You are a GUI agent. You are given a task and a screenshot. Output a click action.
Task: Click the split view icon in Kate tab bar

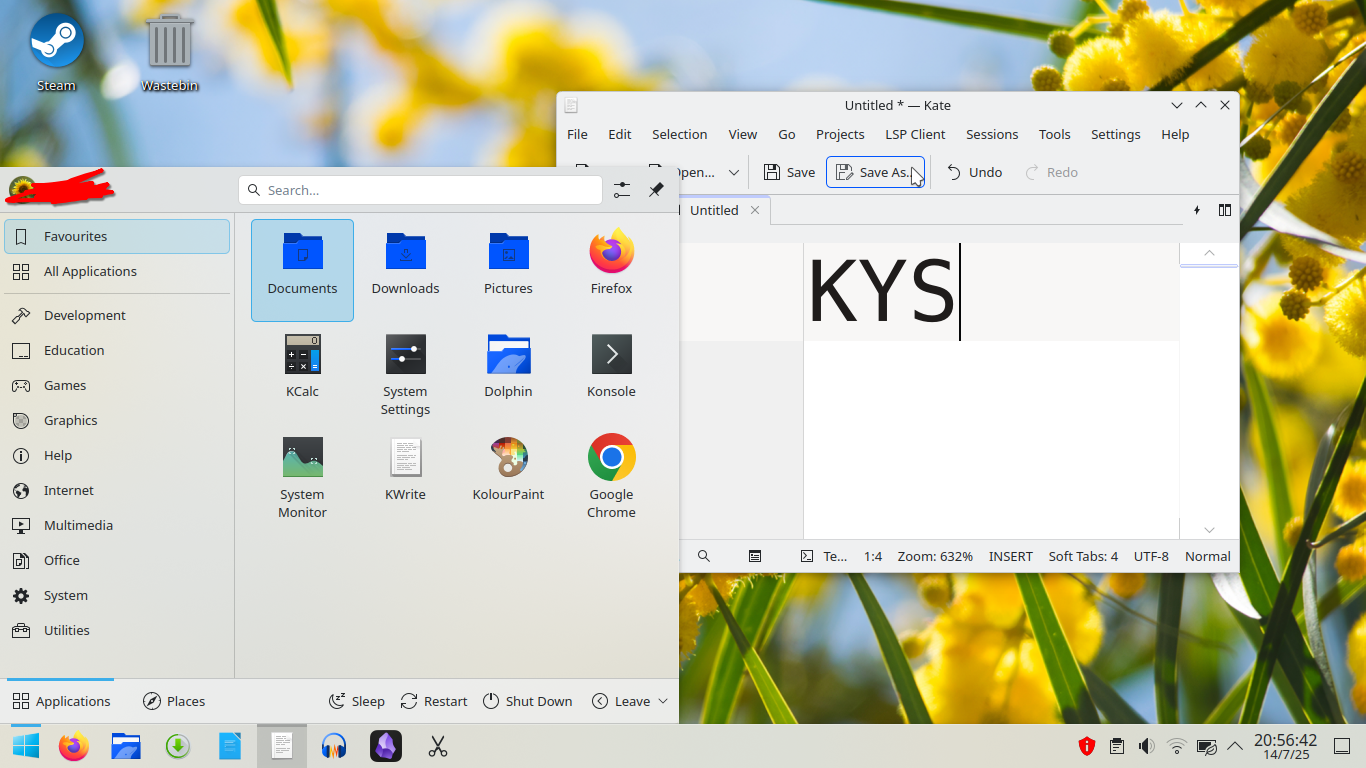(x=1225, y=210)
